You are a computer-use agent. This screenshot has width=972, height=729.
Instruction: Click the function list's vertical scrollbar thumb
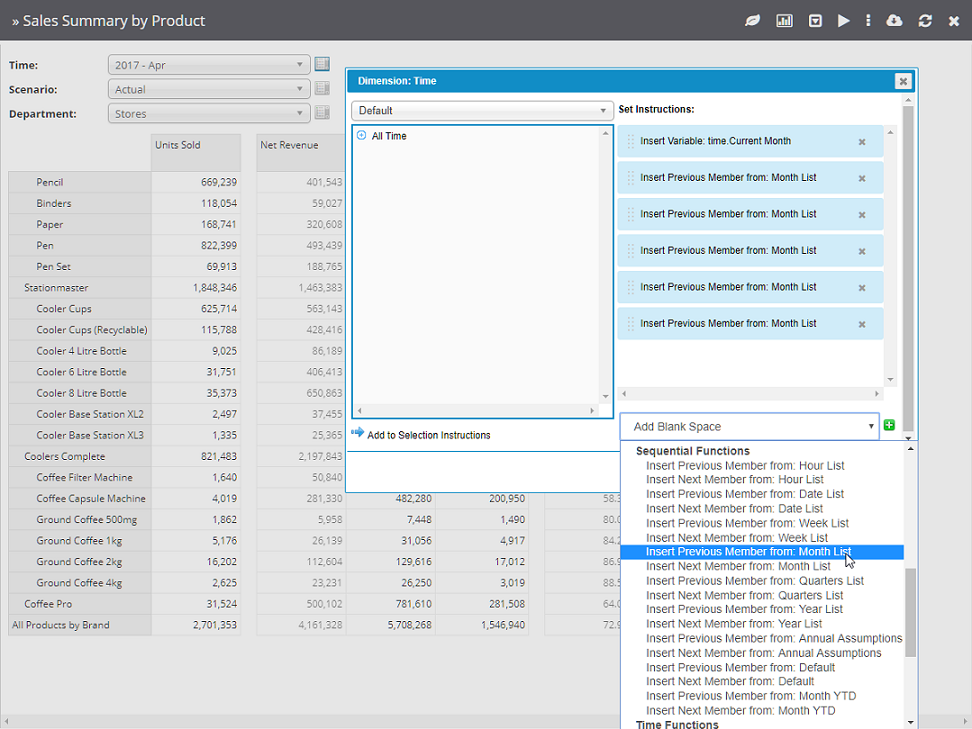point(910,612)
